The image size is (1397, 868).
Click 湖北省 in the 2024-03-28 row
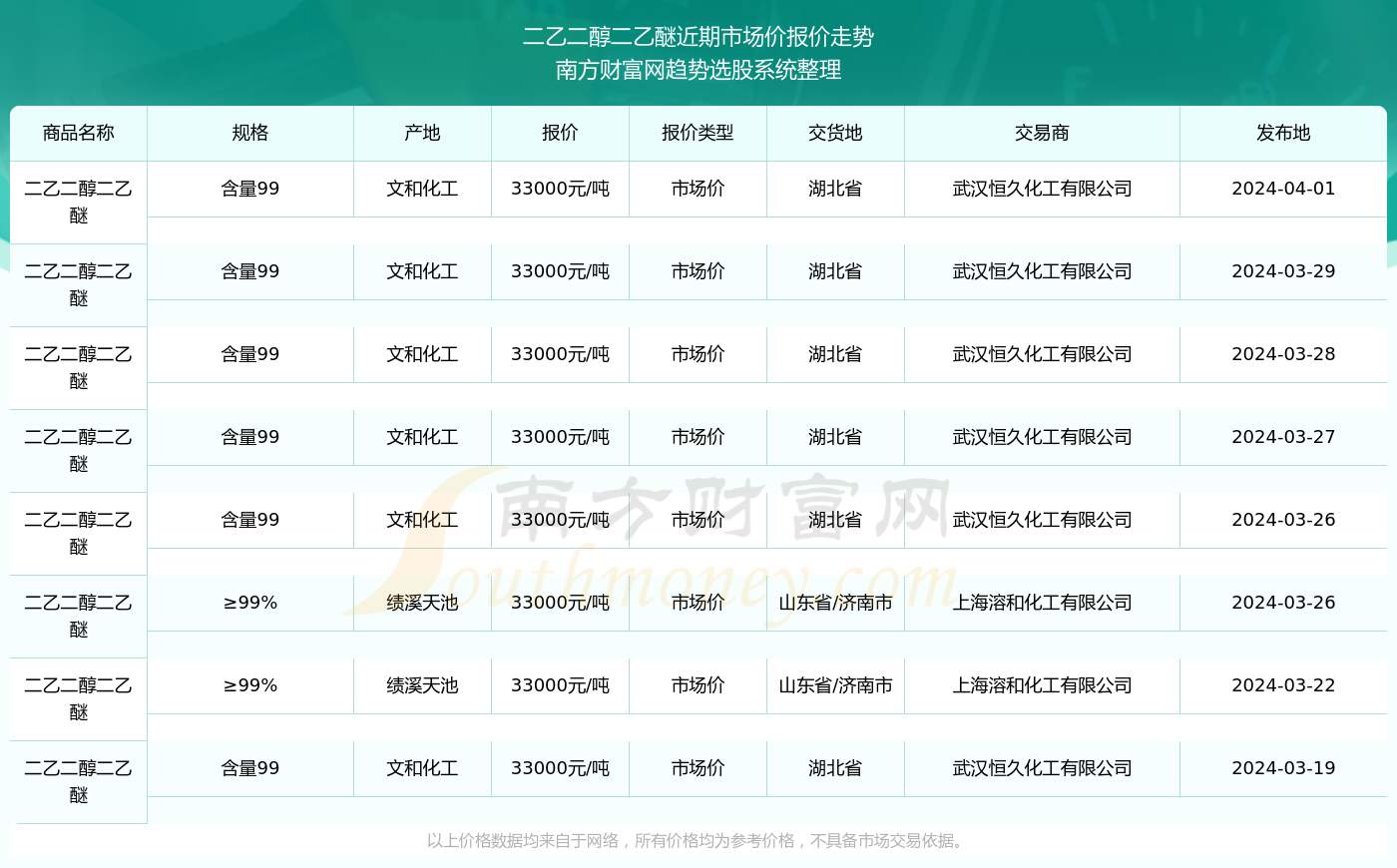pyautogui.click(x=835, y=354)
